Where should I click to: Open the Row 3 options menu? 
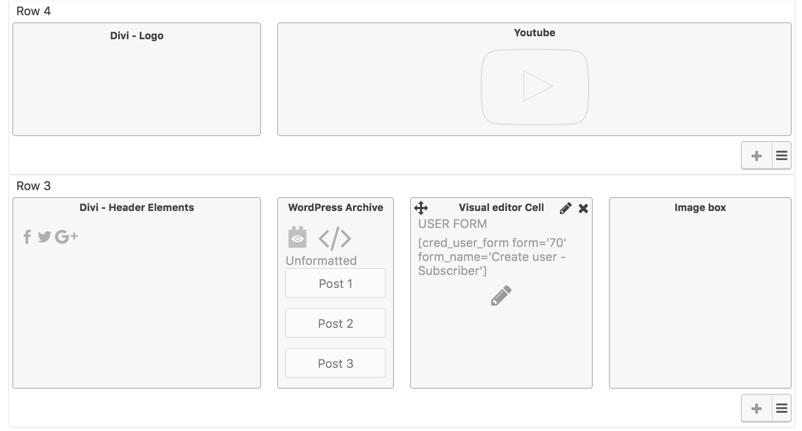point(782,409)
